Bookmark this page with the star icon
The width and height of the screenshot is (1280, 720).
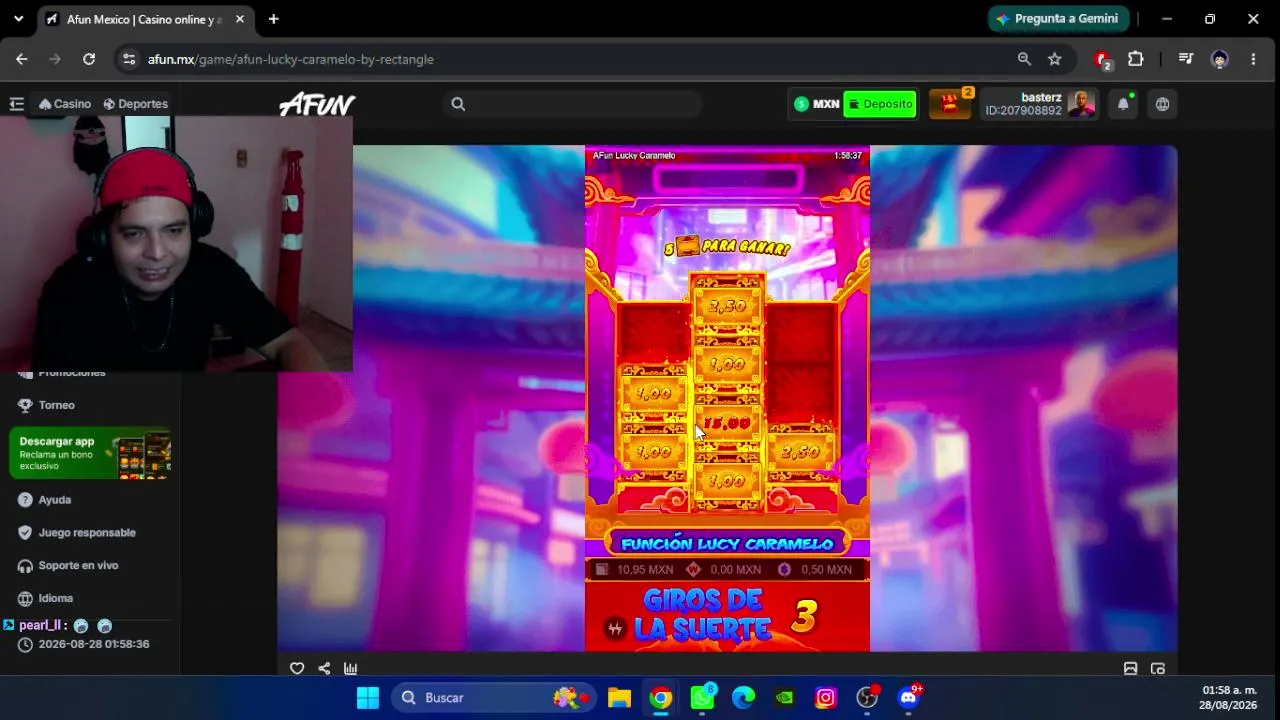tap(1054, 59)
